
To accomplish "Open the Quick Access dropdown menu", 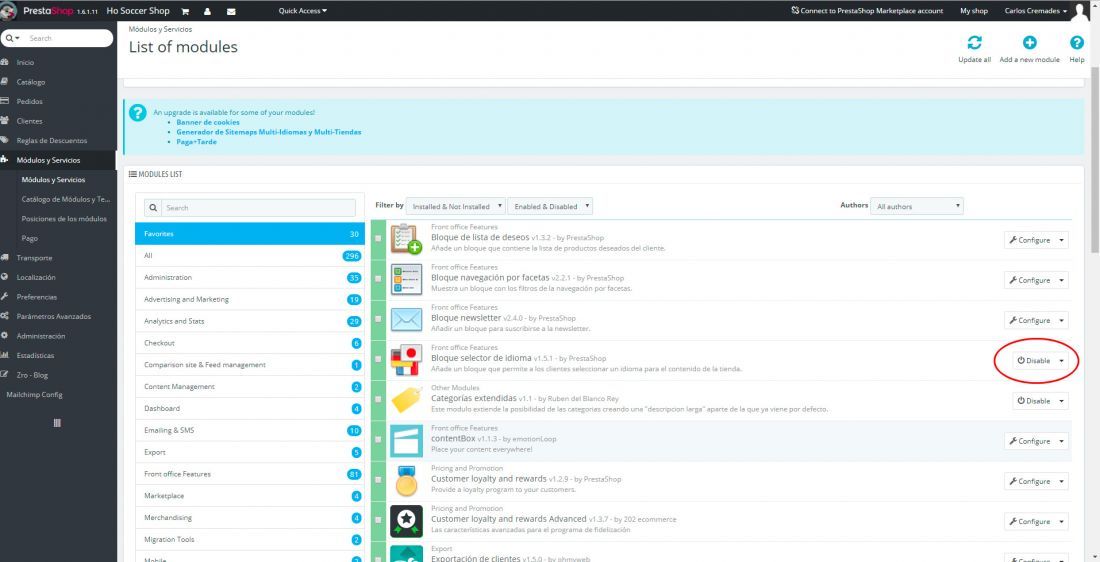I will click(302, 11).
